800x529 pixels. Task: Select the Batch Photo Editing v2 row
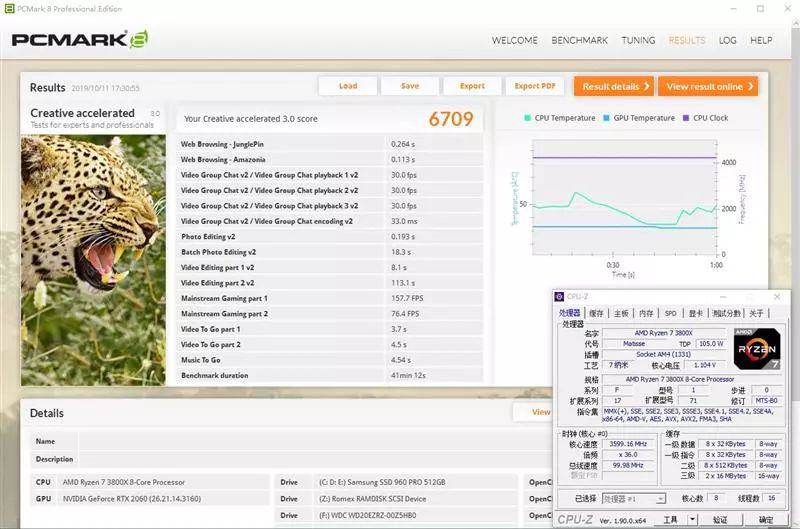click(x=330, y=252)
